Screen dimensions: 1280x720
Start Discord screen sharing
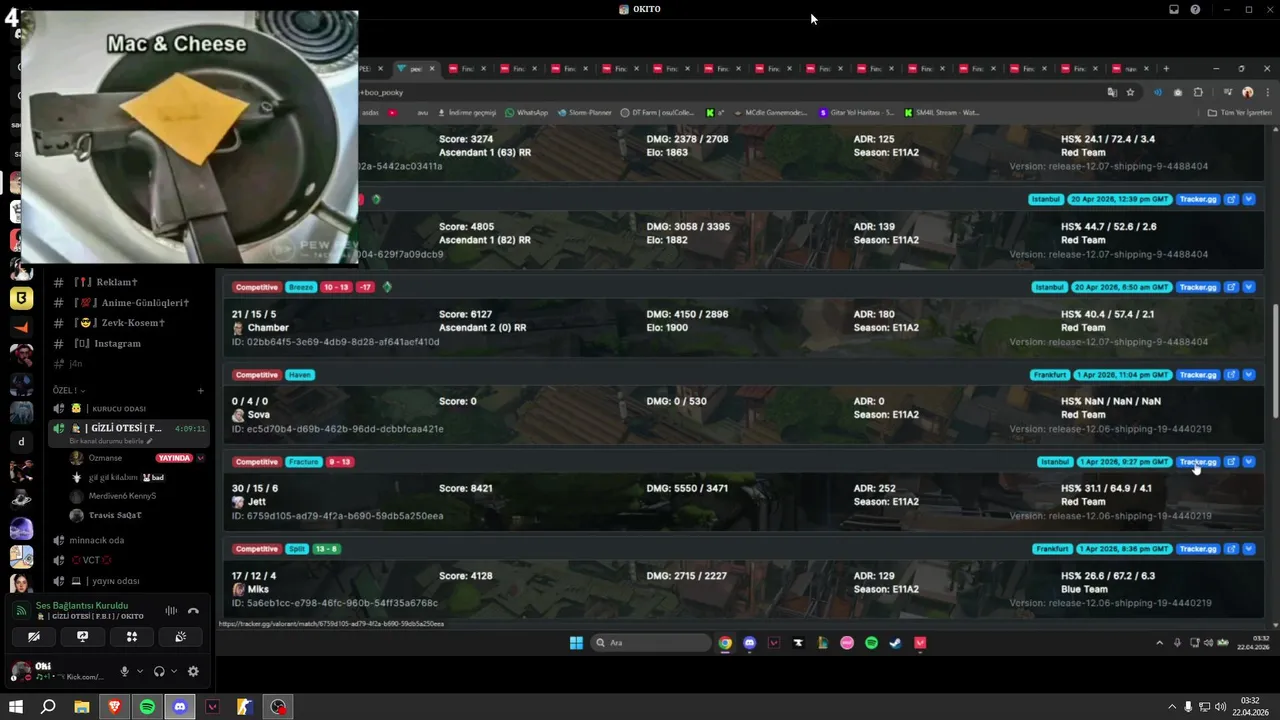coord(83,636)
